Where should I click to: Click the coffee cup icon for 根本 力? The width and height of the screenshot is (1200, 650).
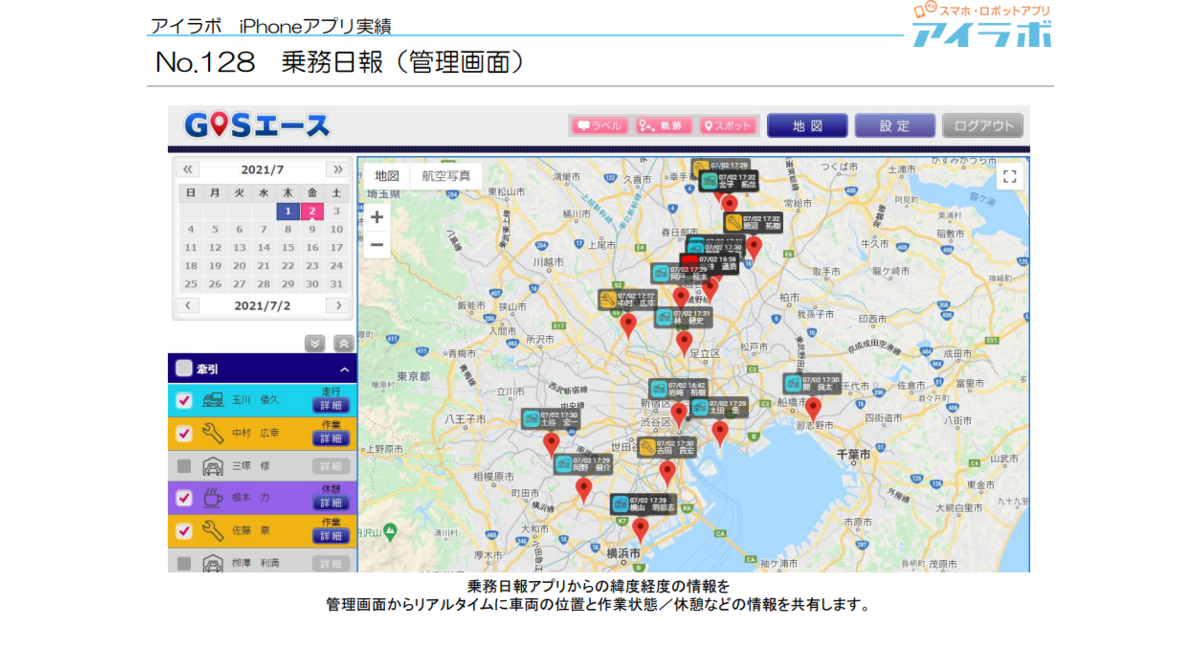point(212,498)
